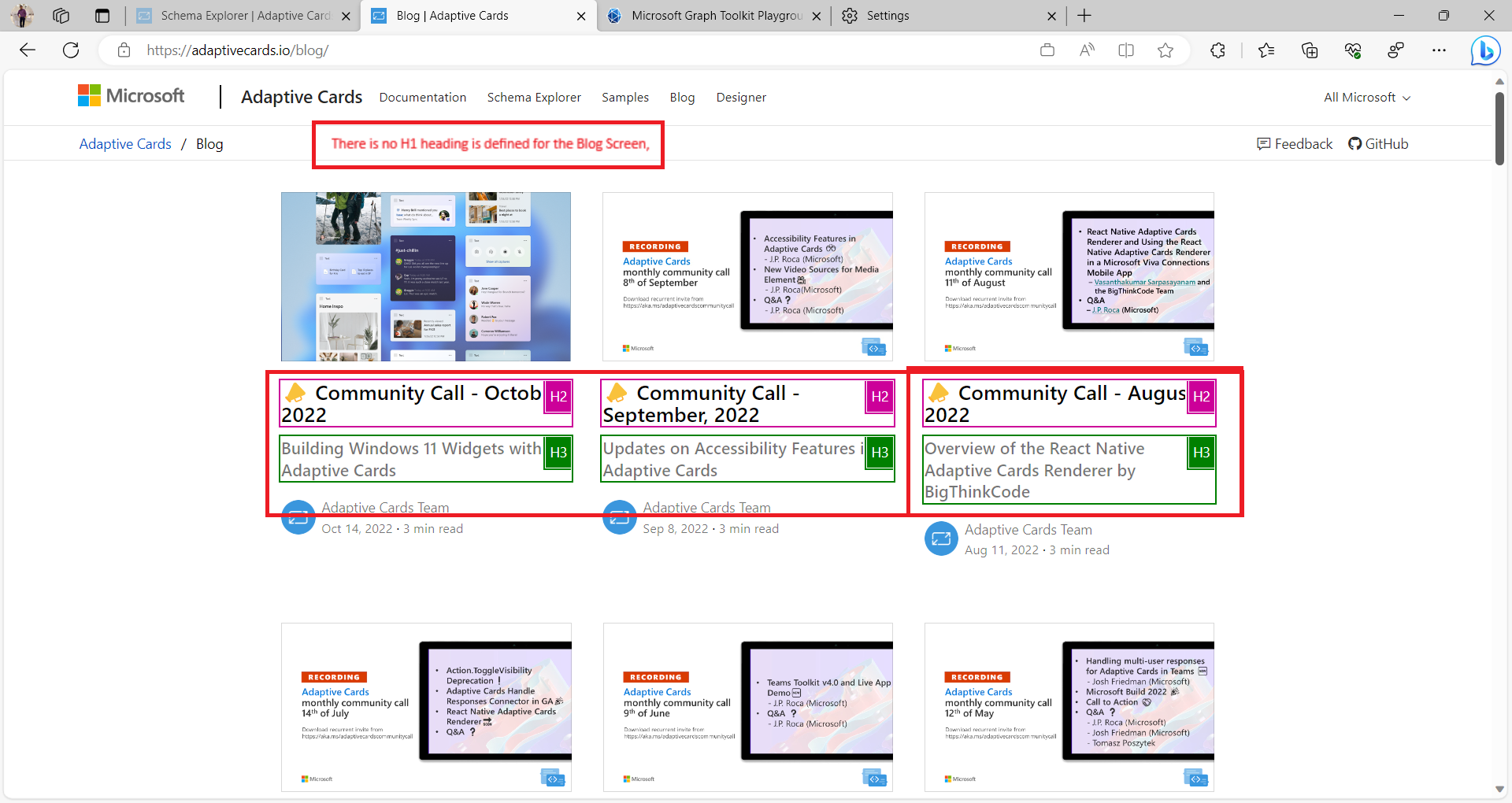Open Copilot in the Edge sidebar
This screenshot has height=803, width=1512.
pyautogui.click(x=1485, y=50)
